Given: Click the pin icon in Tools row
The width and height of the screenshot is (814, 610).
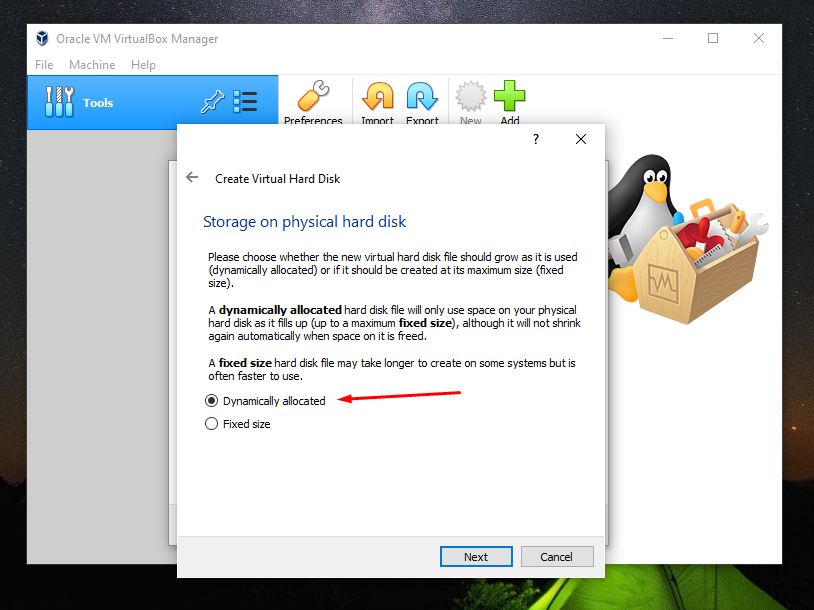Looking at the screenshot, I should 211,102.
